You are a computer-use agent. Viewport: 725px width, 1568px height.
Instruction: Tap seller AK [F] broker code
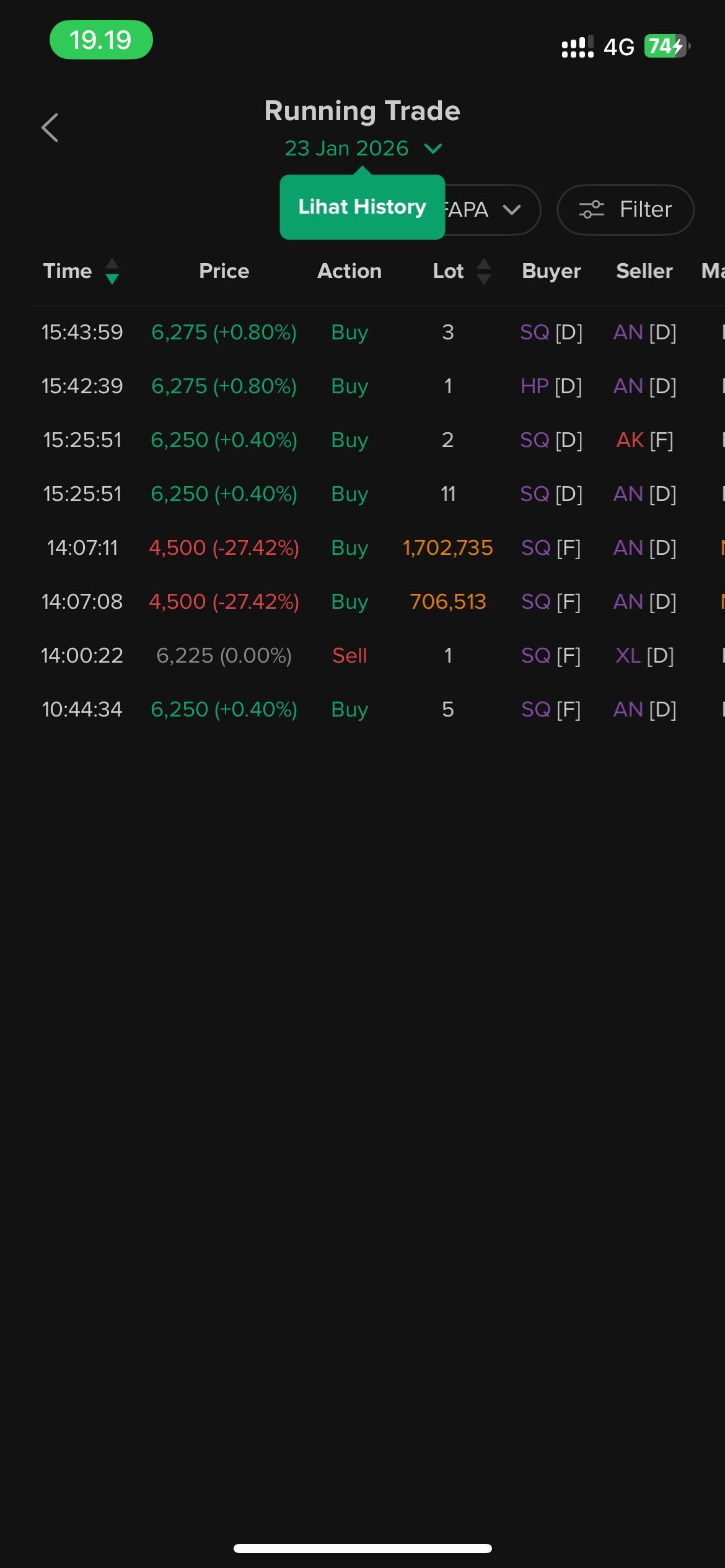coord(644,440)
